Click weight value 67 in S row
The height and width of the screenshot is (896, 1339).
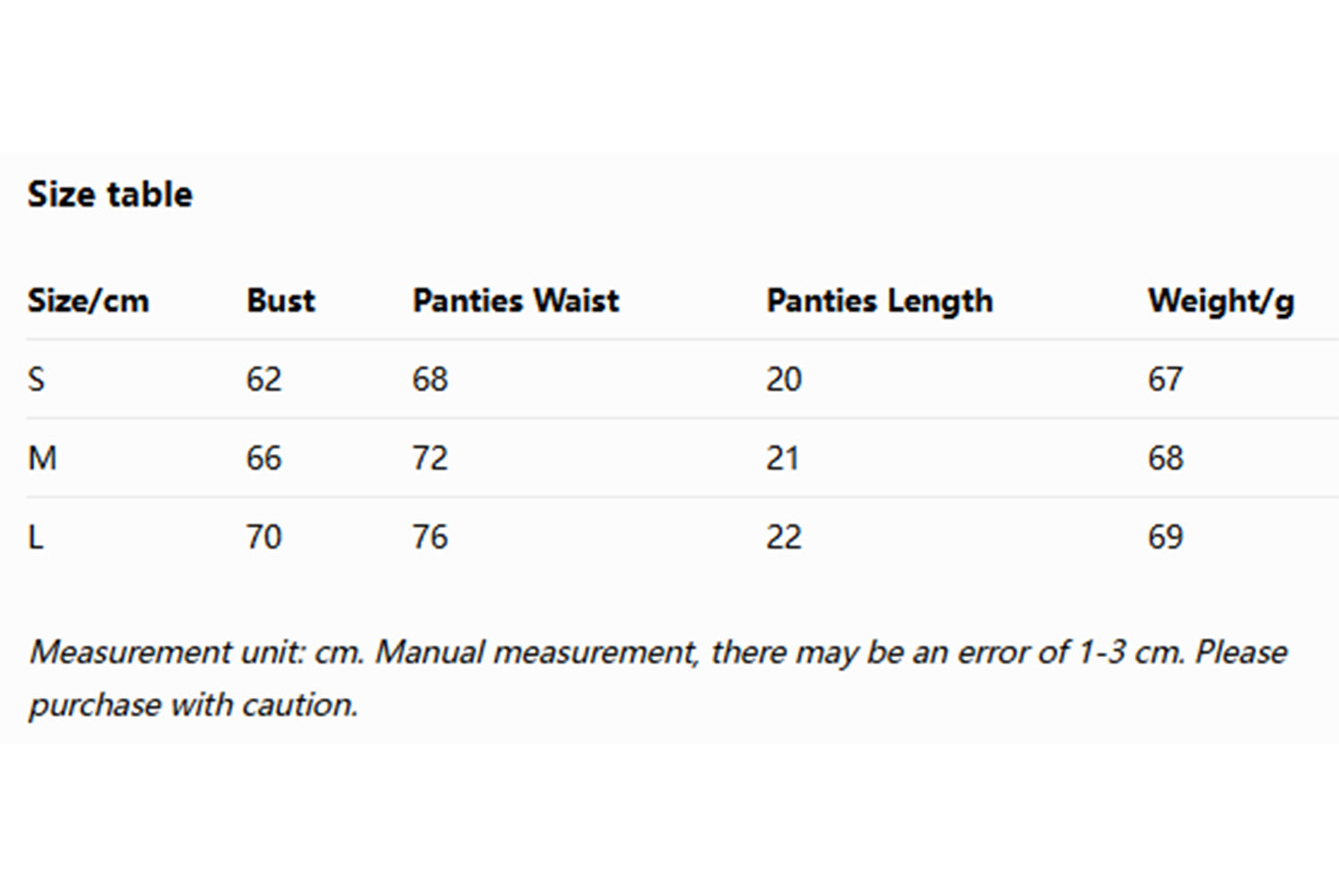coord(1165,379)
